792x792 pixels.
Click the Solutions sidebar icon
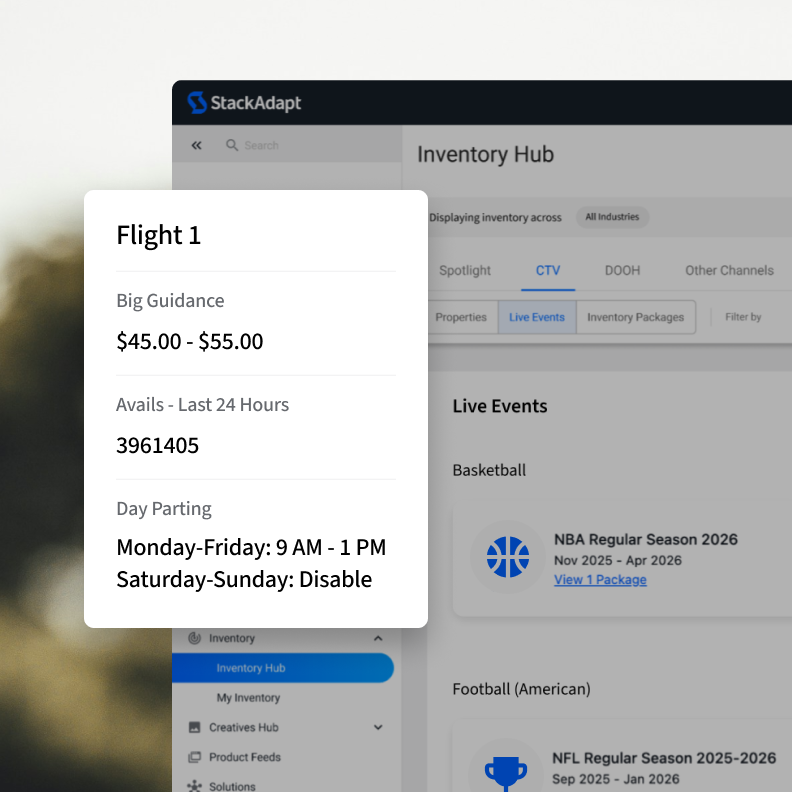(194, 786)
